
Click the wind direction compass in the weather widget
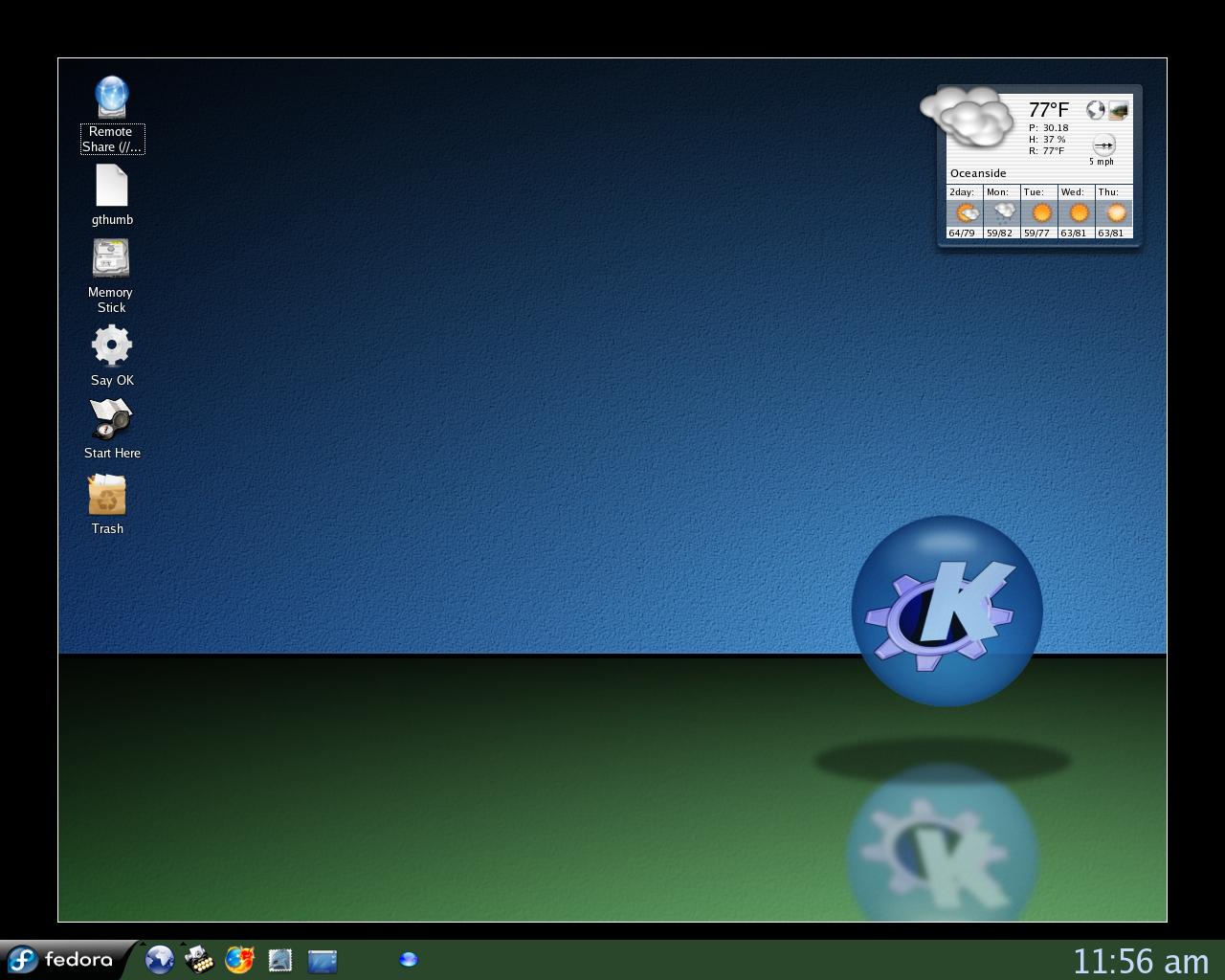coord(1103,145)
